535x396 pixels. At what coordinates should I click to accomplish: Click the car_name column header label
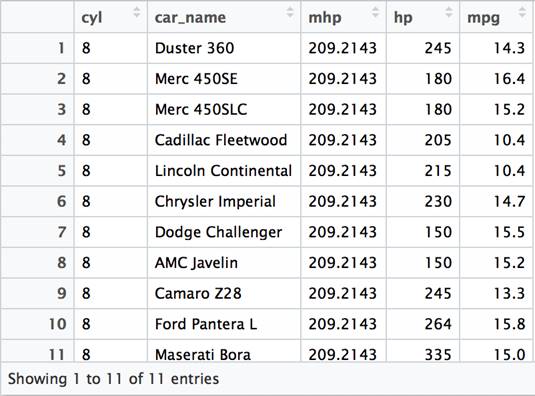190,18
